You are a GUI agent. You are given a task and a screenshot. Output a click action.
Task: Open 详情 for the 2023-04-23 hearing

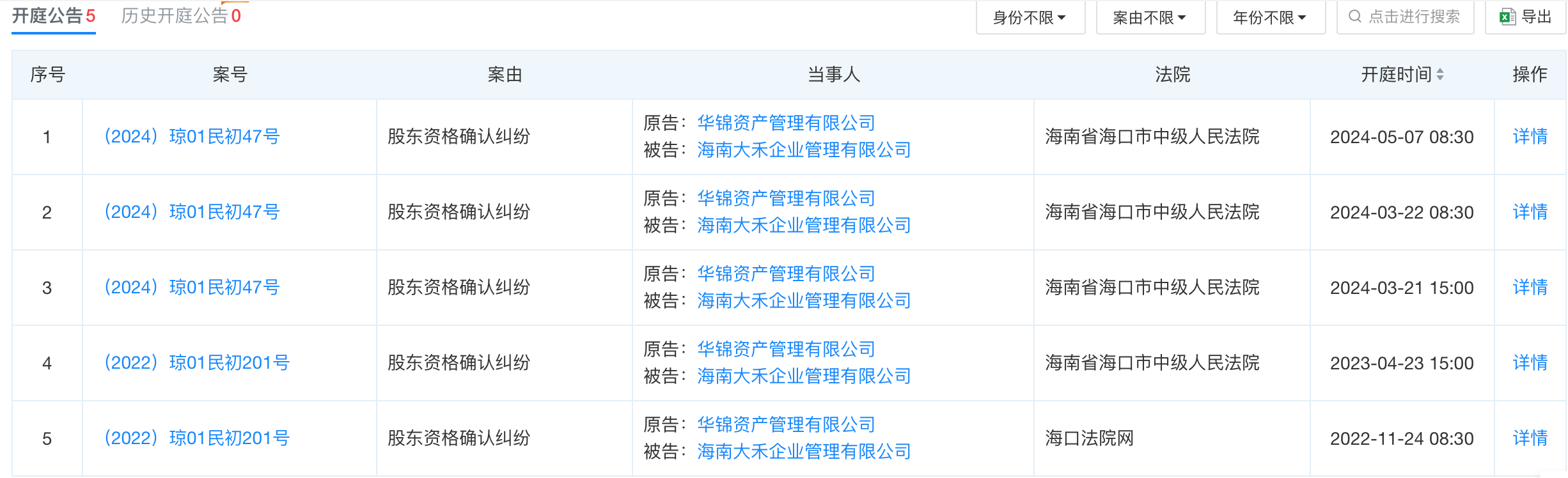(1530, 363)
